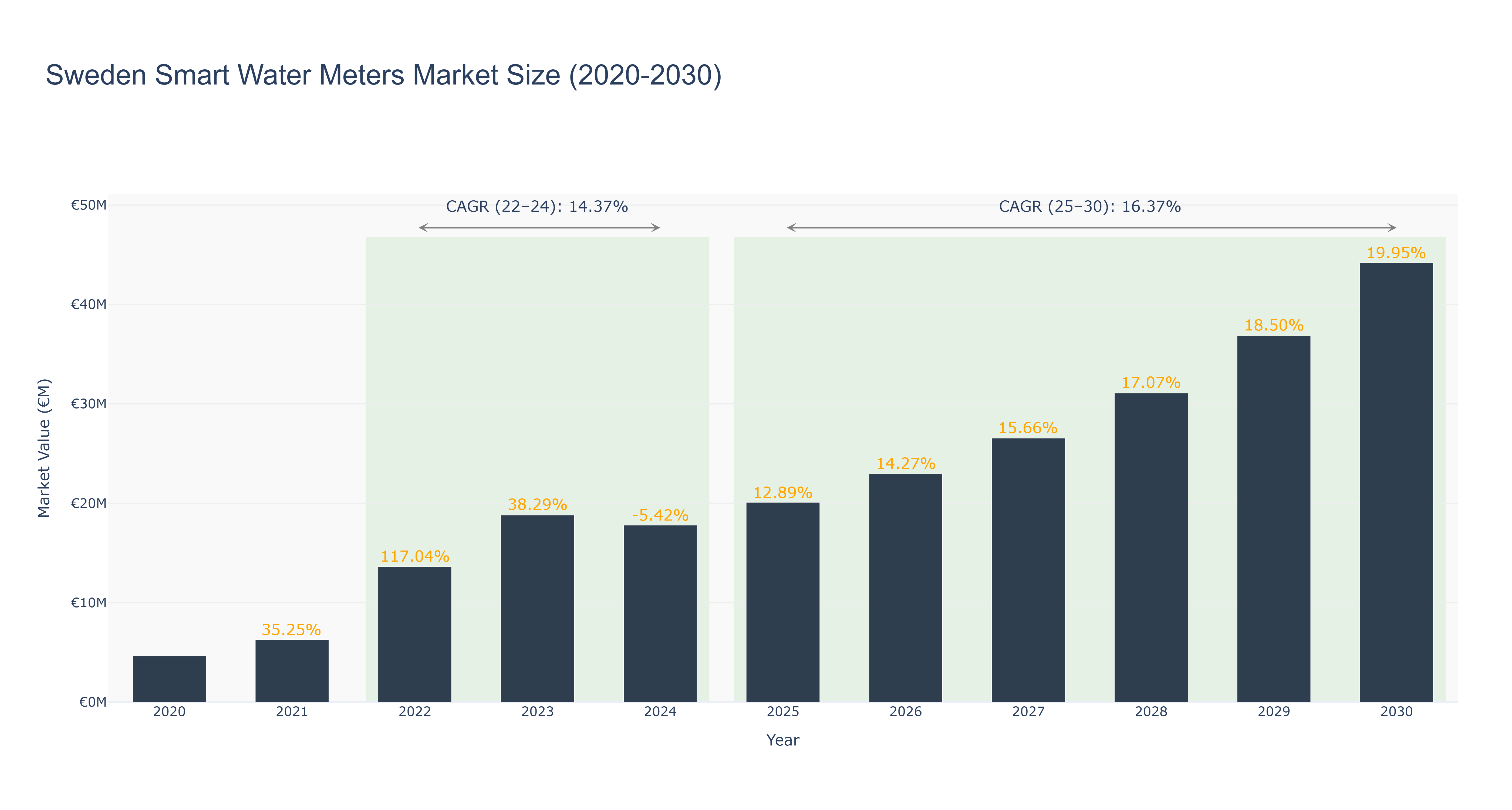Image resolution: width=1512 pixels, height=810 pixels.
Task: Click the '2020' x-axis tick label
Action: pos(169,712)
